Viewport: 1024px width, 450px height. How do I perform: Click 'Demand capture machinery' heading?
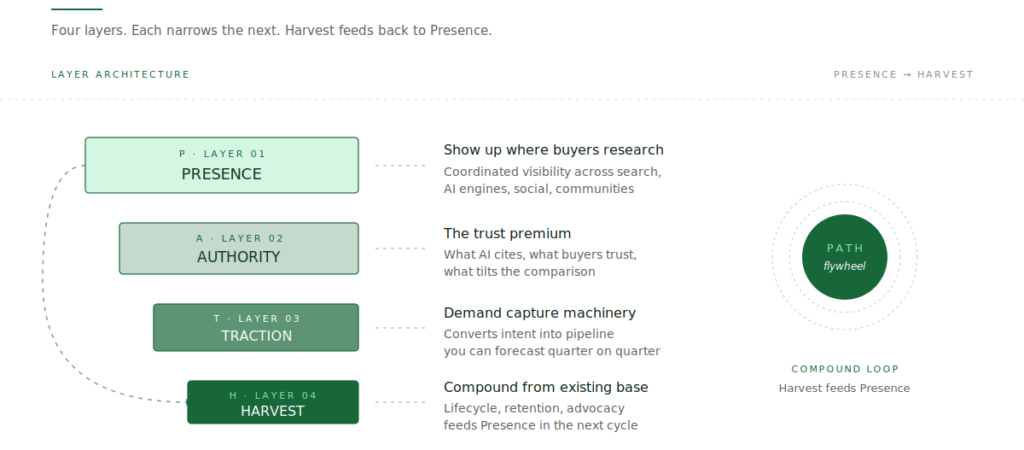pyautogui.click(x=539, y=313)
